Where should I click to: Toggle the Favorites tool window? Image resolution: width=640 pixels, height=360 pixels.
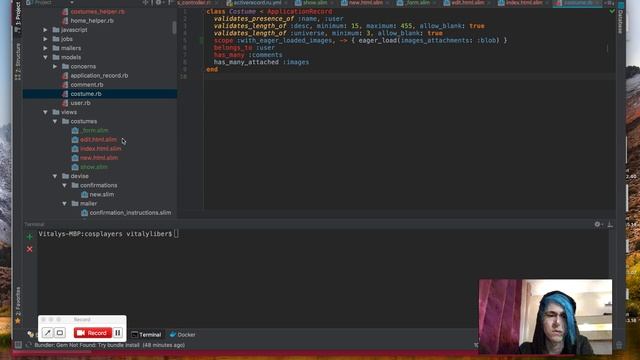[x=18, y=306]
